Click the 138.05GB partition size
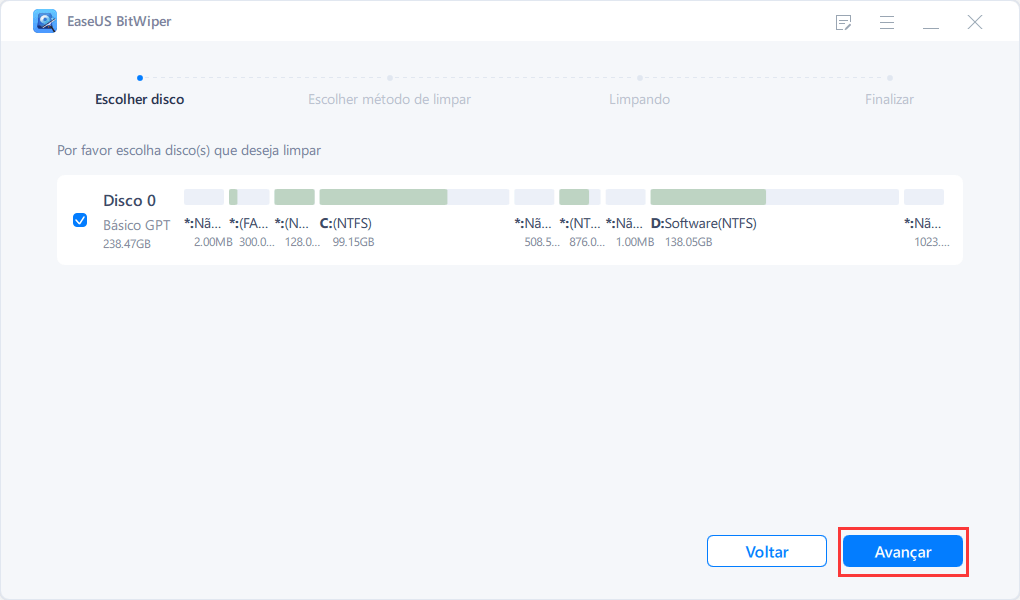This screenshot has height=600, width=1020. [x=688, y=242]
